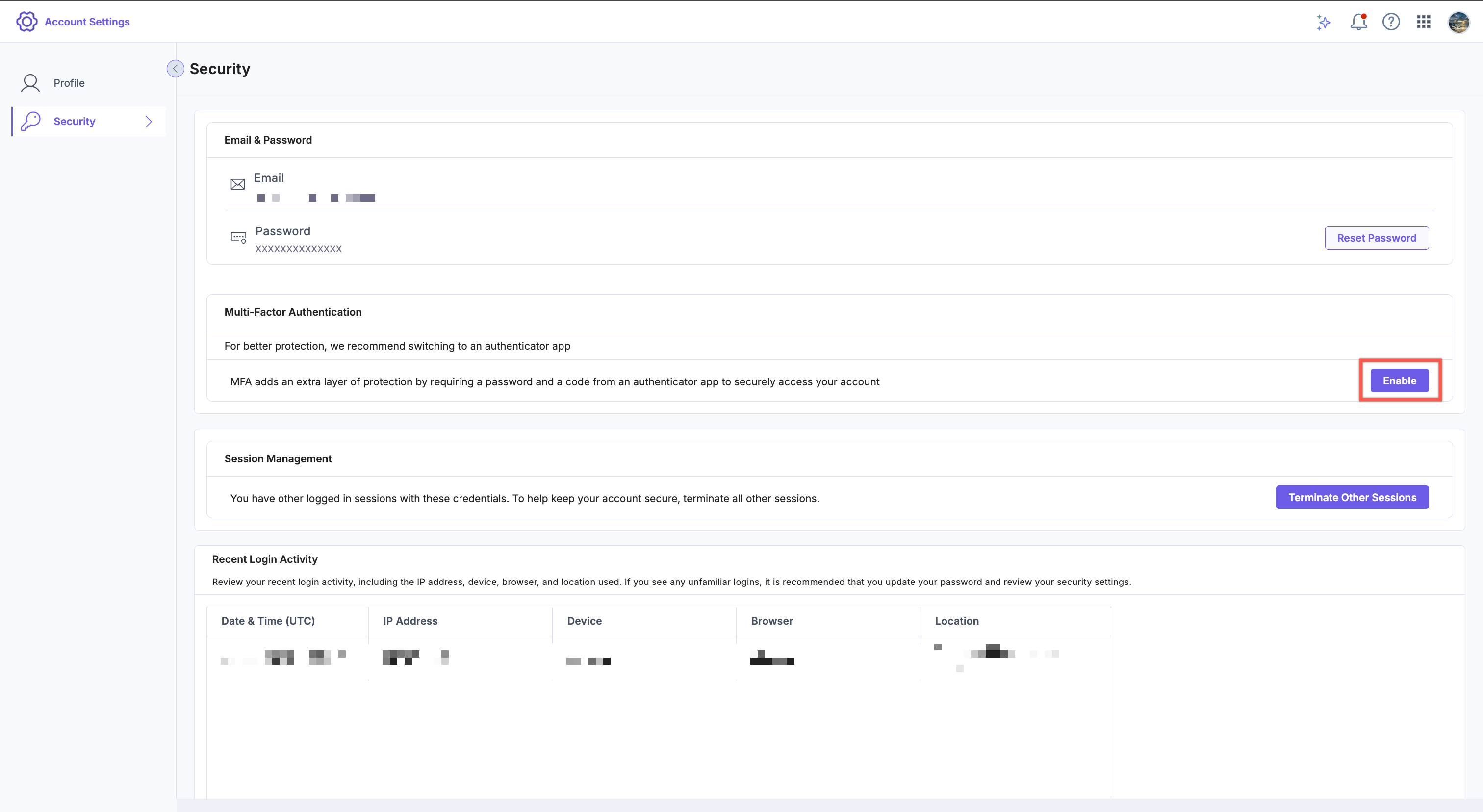Open the Profile settings page

click(x=69, y=83)
